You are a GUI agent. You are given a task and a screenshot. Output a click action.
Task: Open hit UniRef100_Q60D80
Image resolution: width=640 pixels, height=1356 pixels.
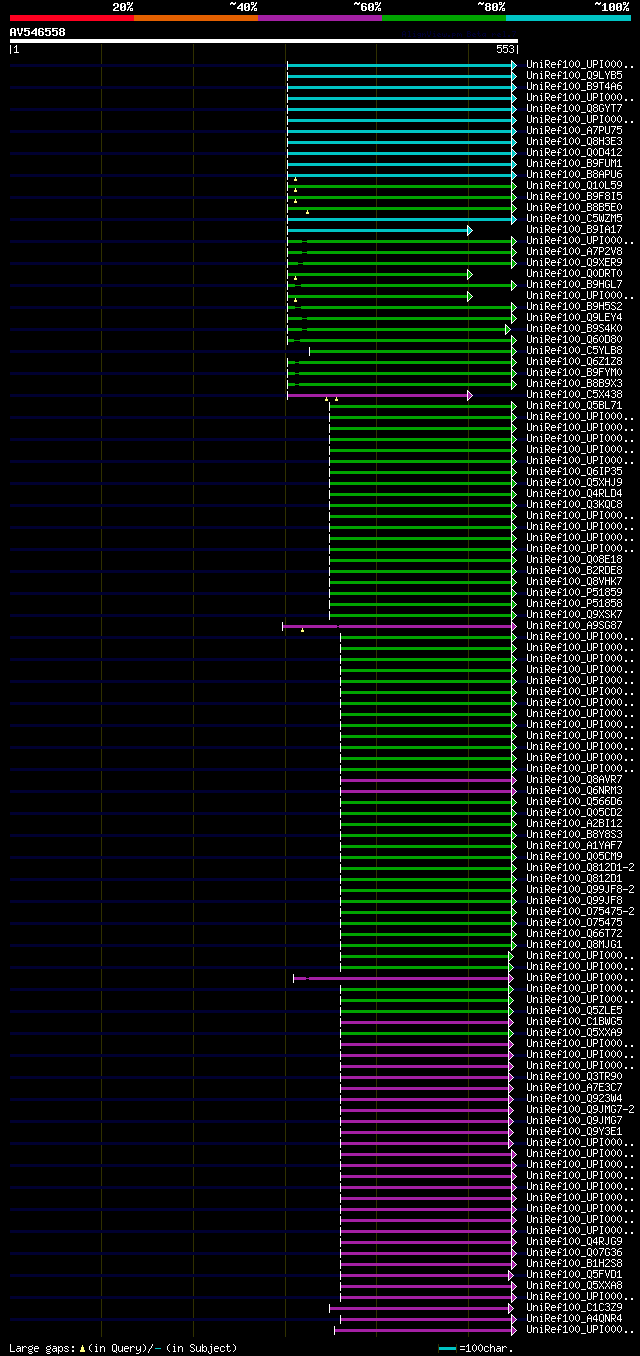575,339
